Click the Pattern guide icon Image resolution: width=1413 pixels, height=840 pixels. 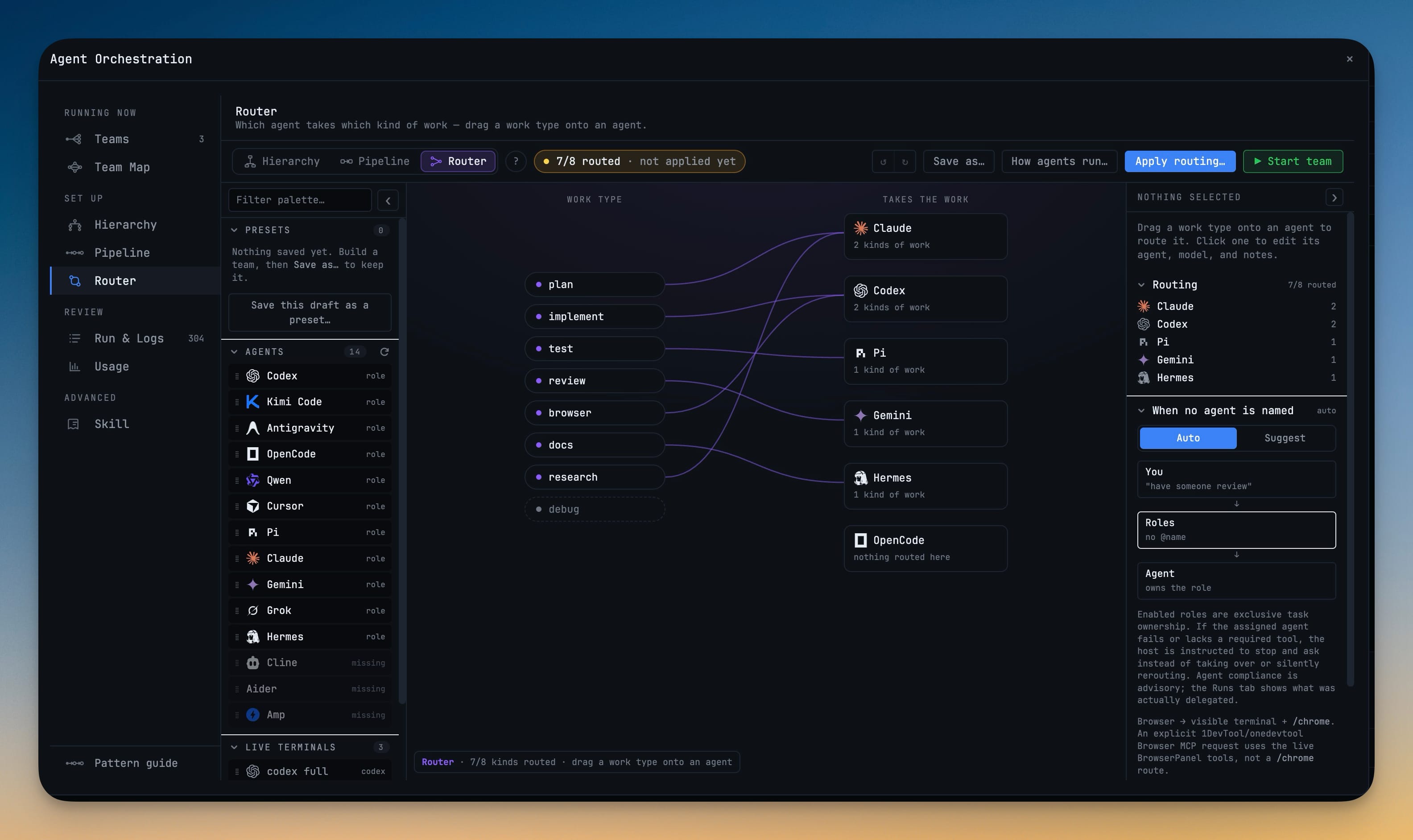click(x=74, y=763)
